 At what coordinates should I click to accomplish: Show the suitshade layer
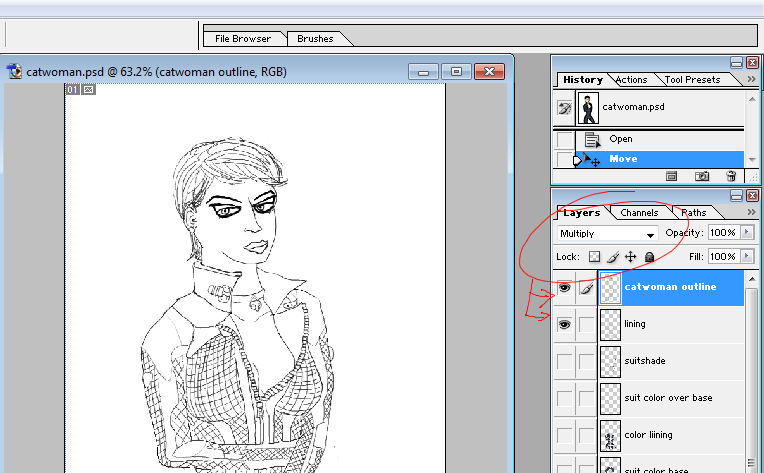[564, 361]
